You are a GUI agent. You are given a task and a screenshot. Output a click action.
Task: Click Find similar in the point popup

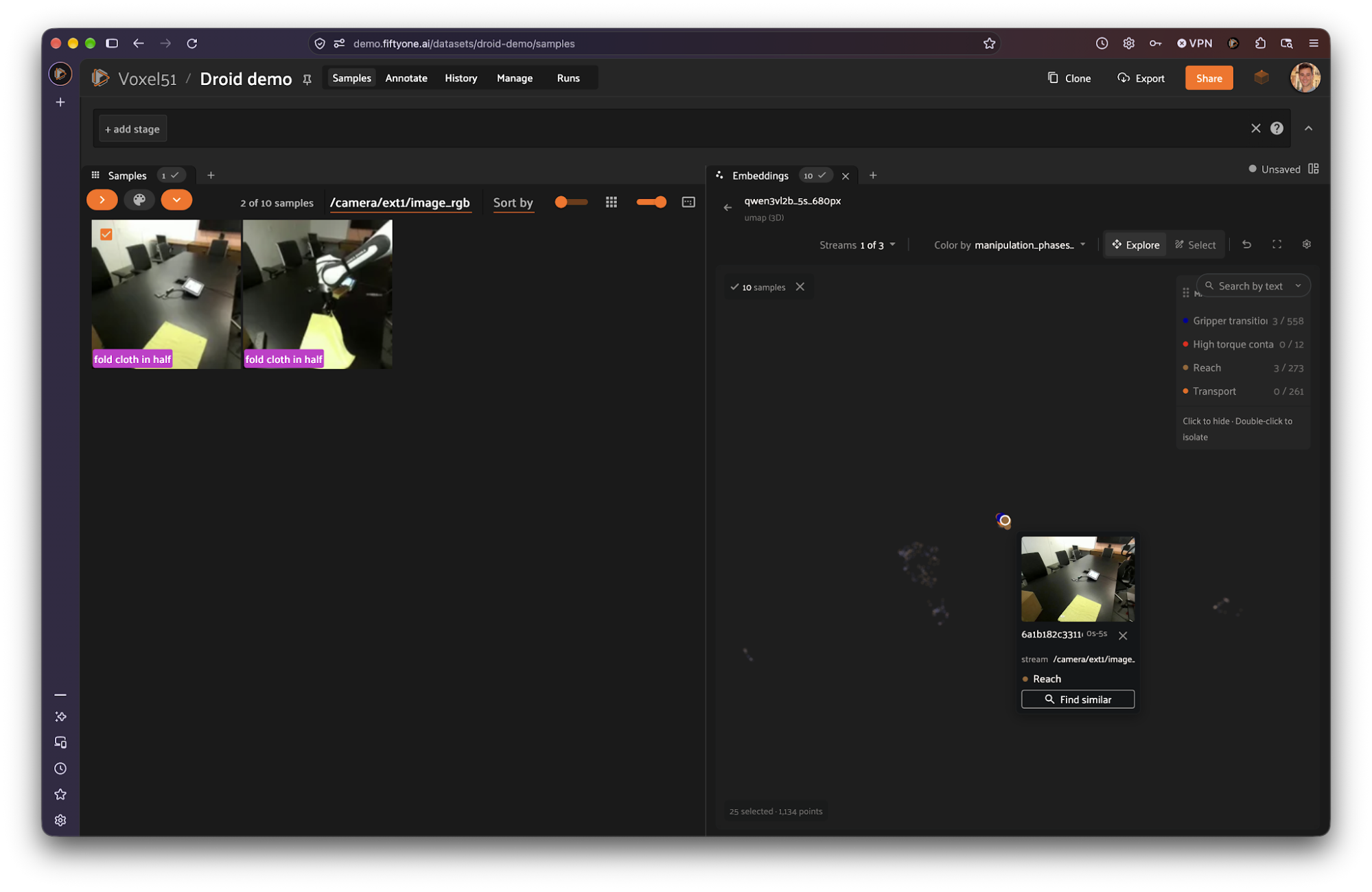[1077, 699]
